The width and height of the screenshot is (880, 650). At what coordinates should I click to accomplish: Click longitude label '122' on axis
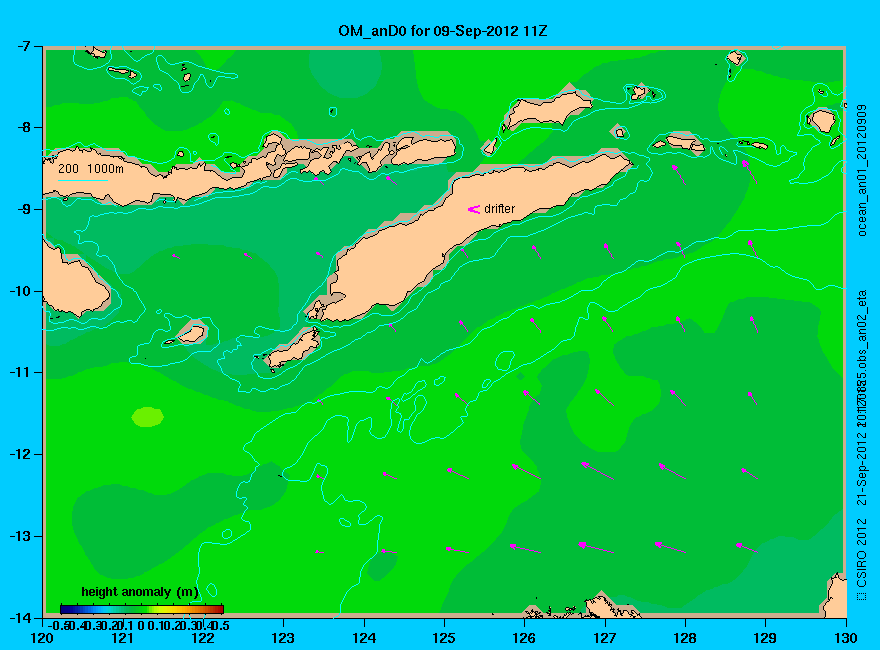point(203,638)
